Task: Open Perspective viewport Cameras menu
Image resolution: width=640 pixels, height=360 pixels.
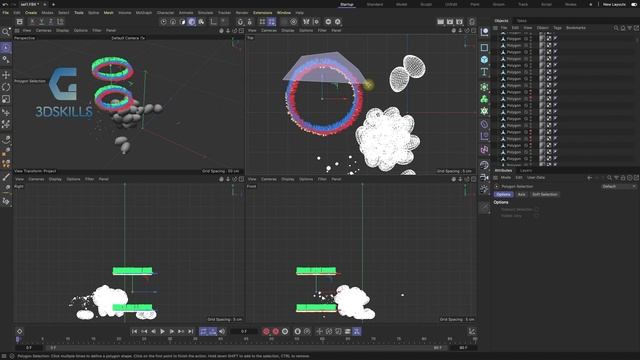Action: click(43, 30)
